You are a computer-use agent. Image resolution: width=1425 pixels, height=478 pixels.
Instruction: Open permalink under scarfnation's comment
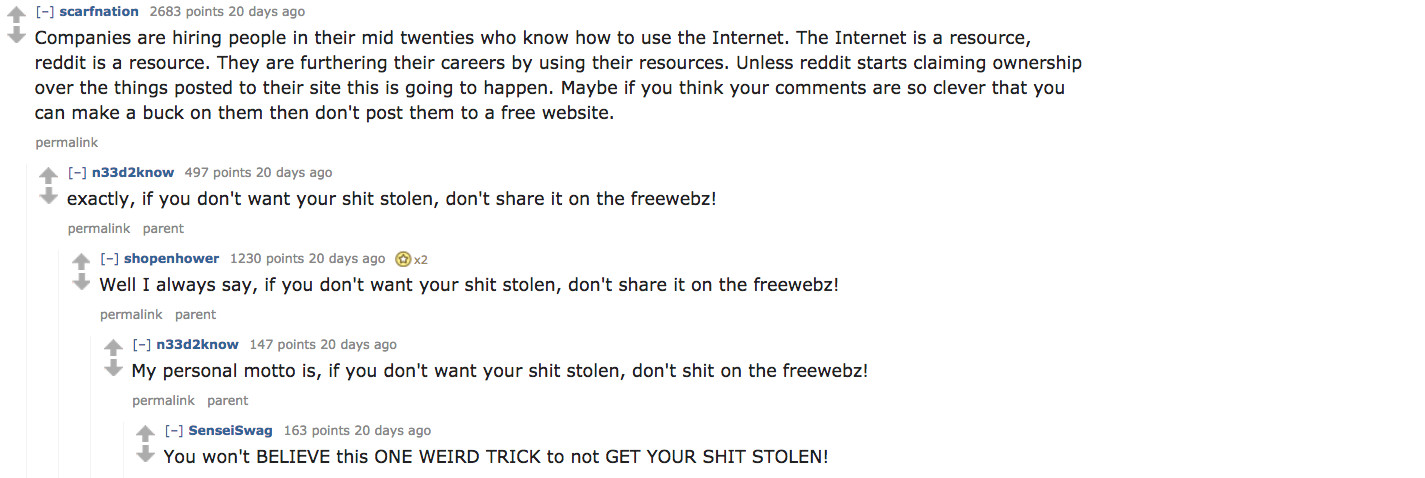(66, 143)
